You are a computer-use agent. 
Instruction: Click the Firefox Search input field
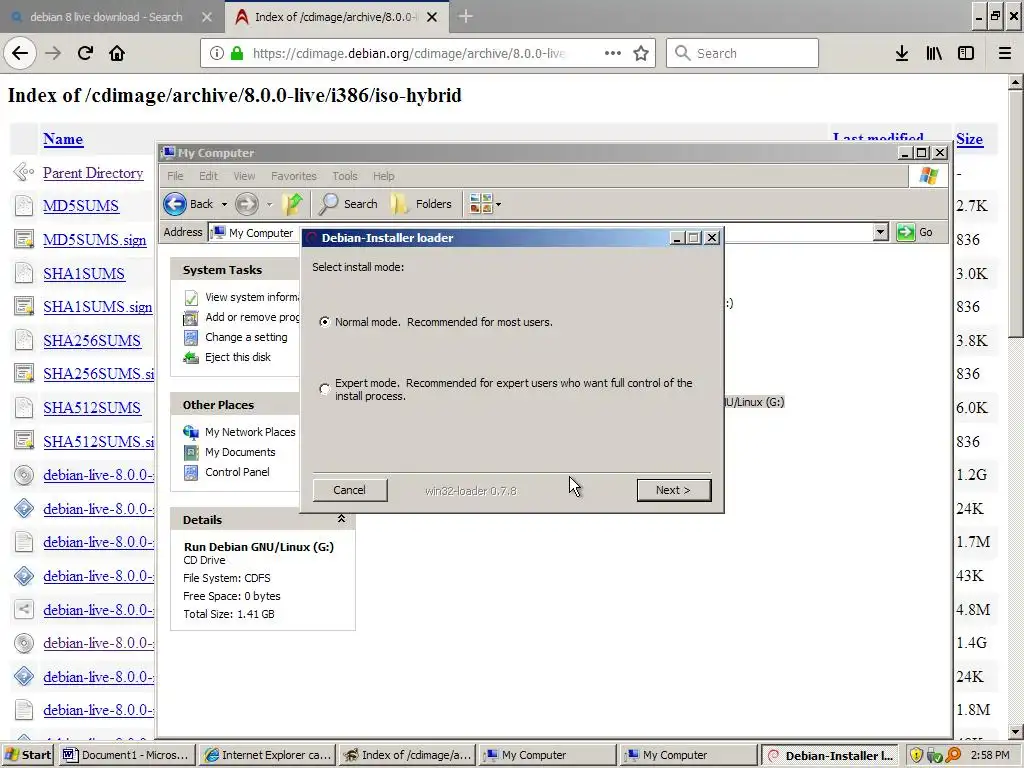(x=743, y=53)
